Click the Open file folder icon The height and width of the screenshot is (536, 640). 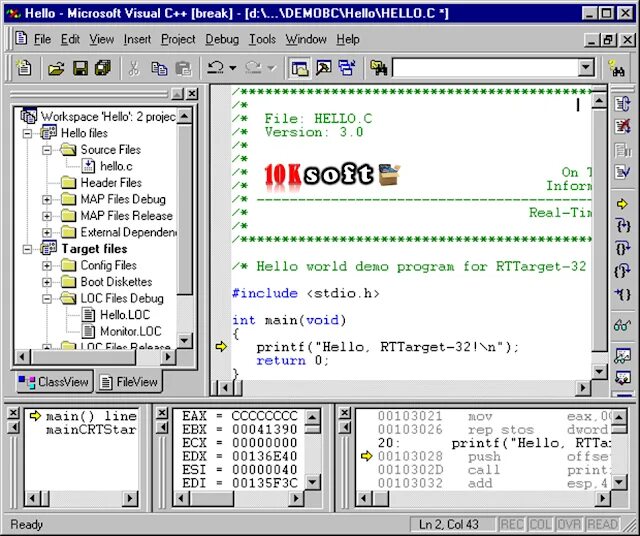pyautogui.click(x=56, y=68)
